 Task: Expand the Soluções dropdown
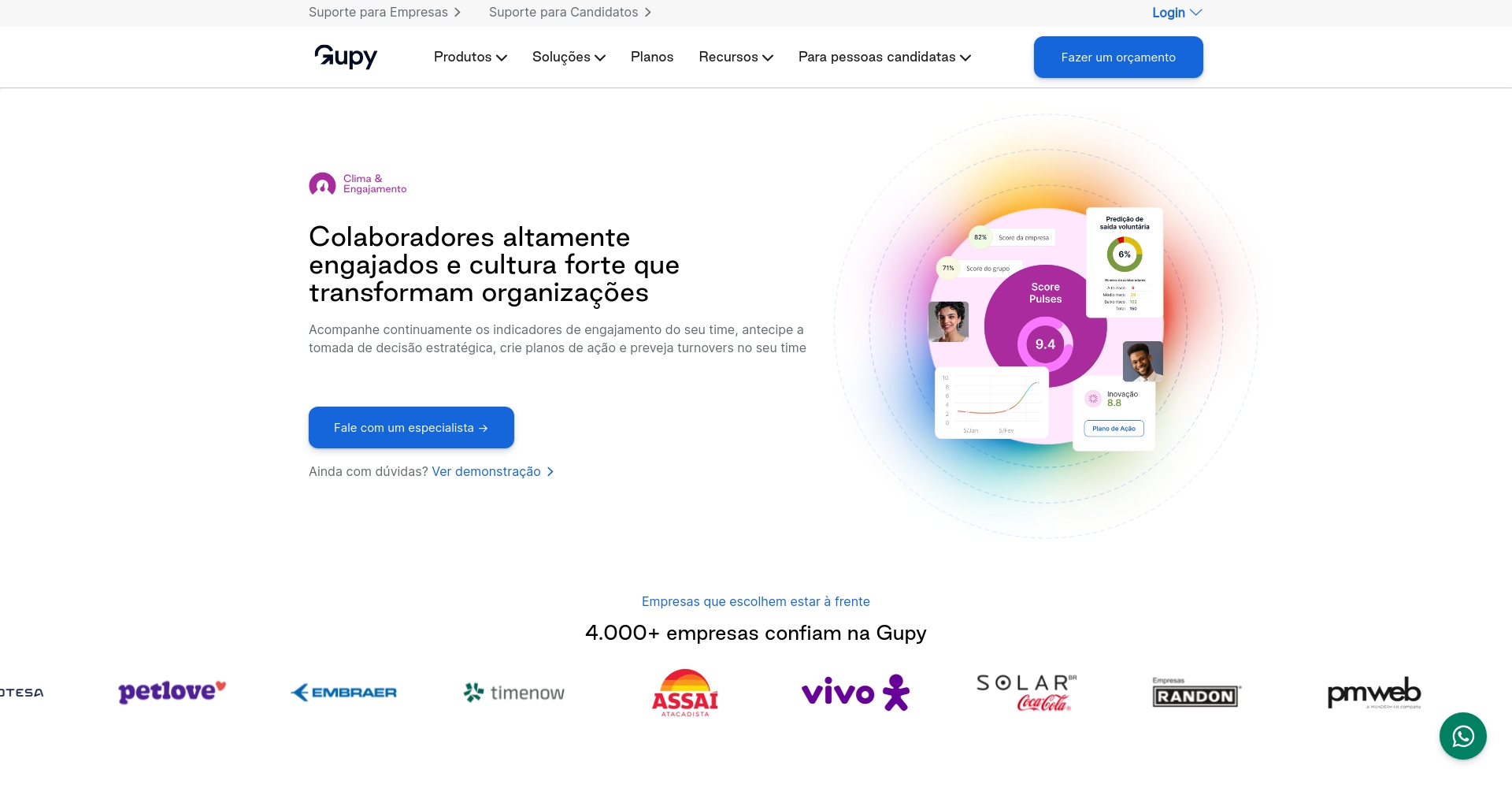tap(569, 57)
